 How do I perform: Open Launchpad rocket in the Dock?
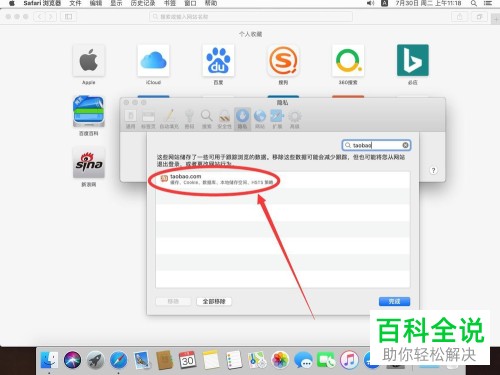click(95, 360)
